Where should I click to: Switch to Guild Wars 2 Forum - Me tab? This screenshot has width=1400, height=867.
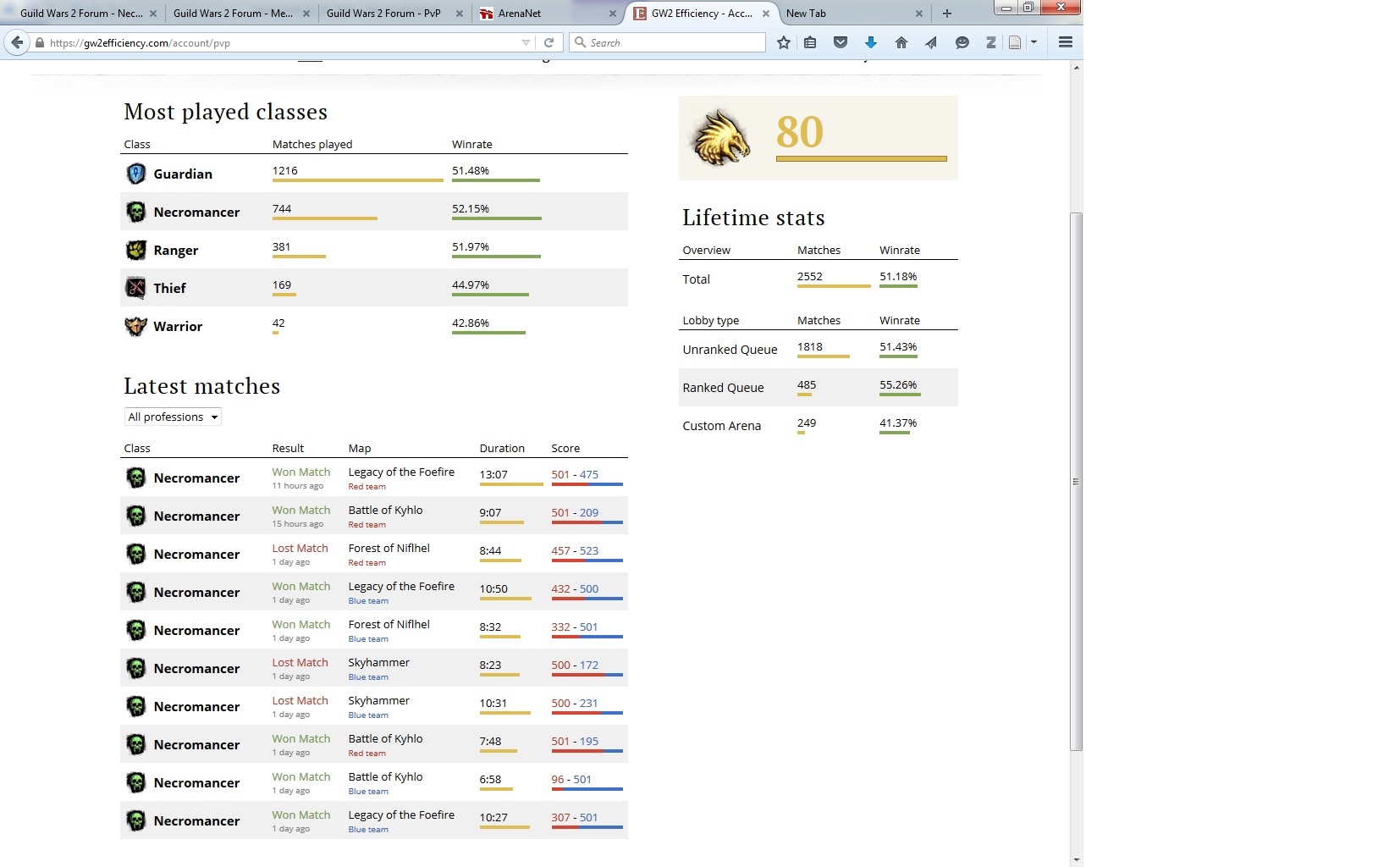click(x=233, y=13)
